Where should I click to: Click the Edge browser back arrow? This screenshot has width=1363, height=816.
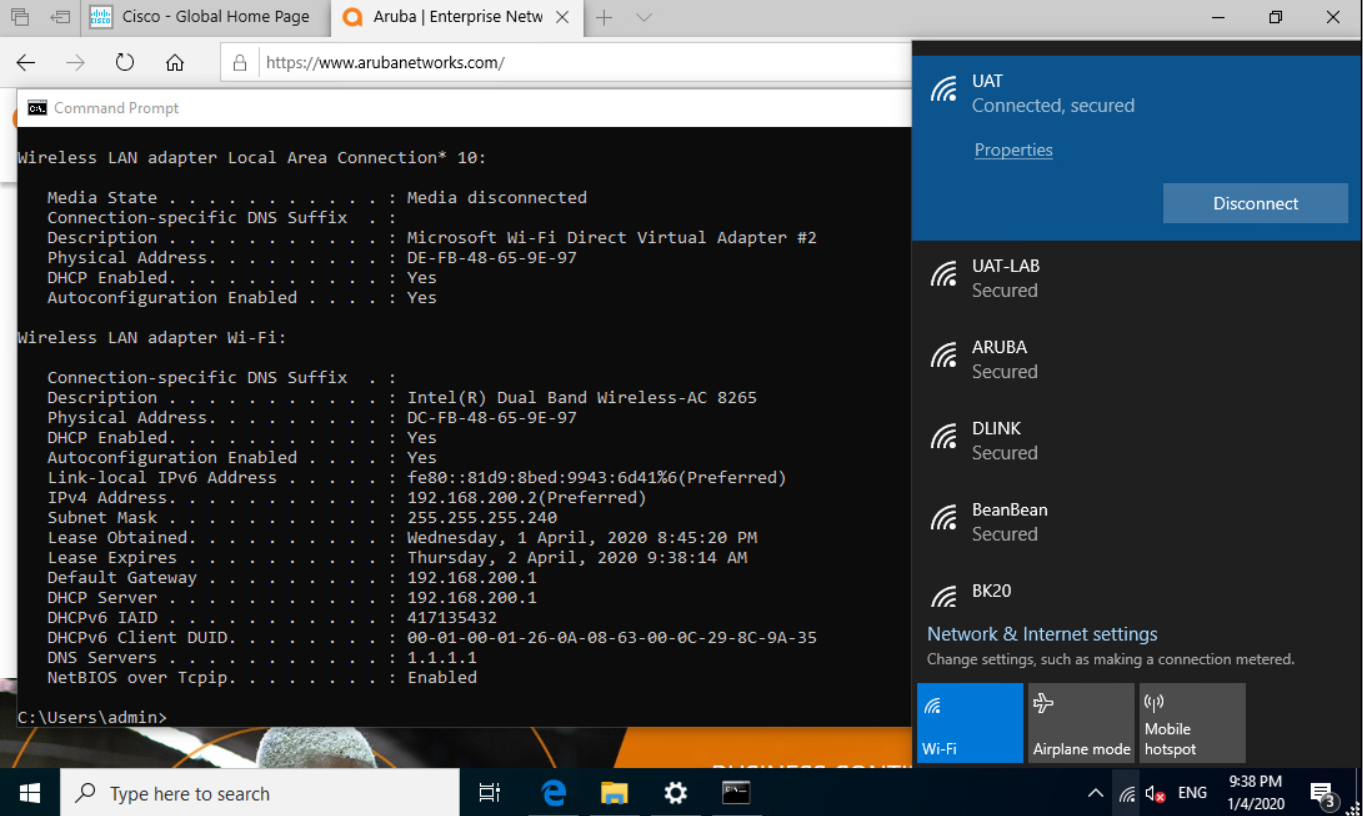click(26, 63)
